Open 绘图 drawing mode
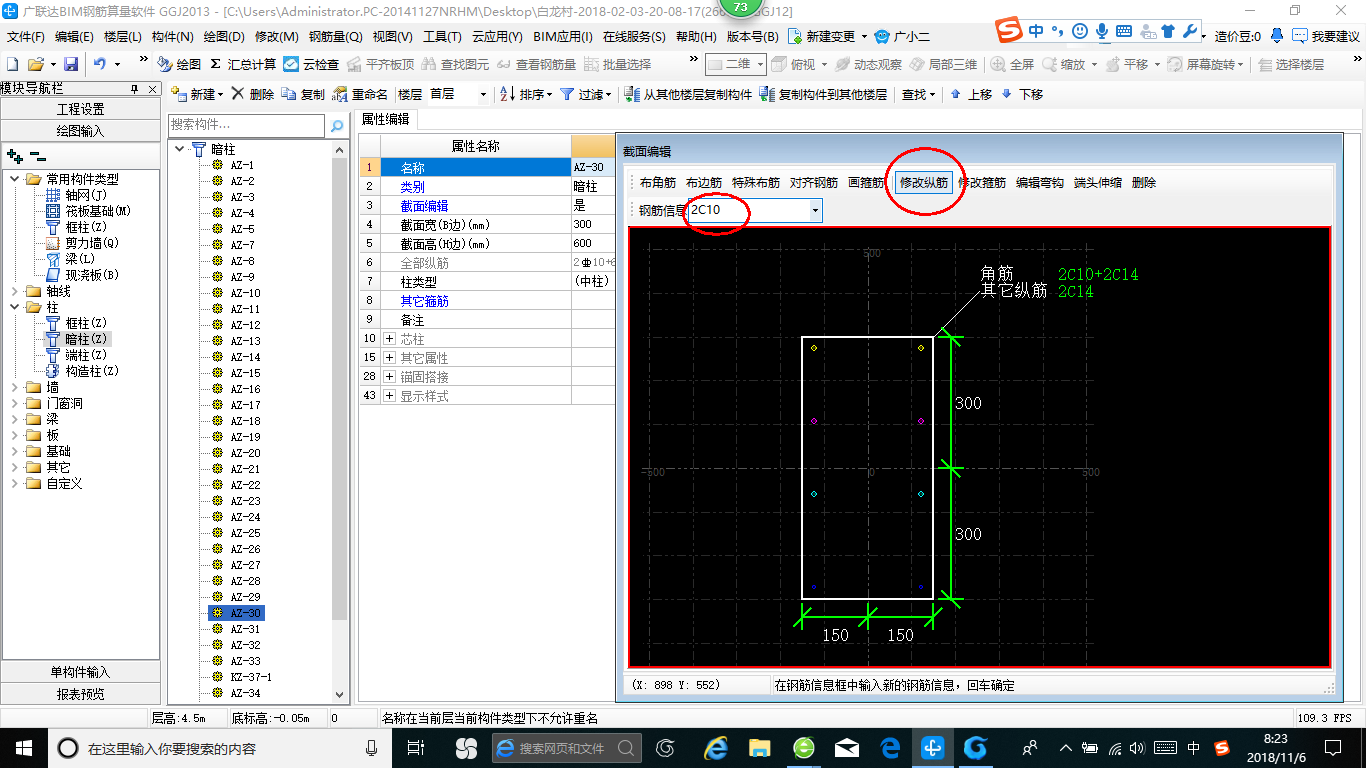Screen dimensions: 1366x768 click(x=179, y=64)
